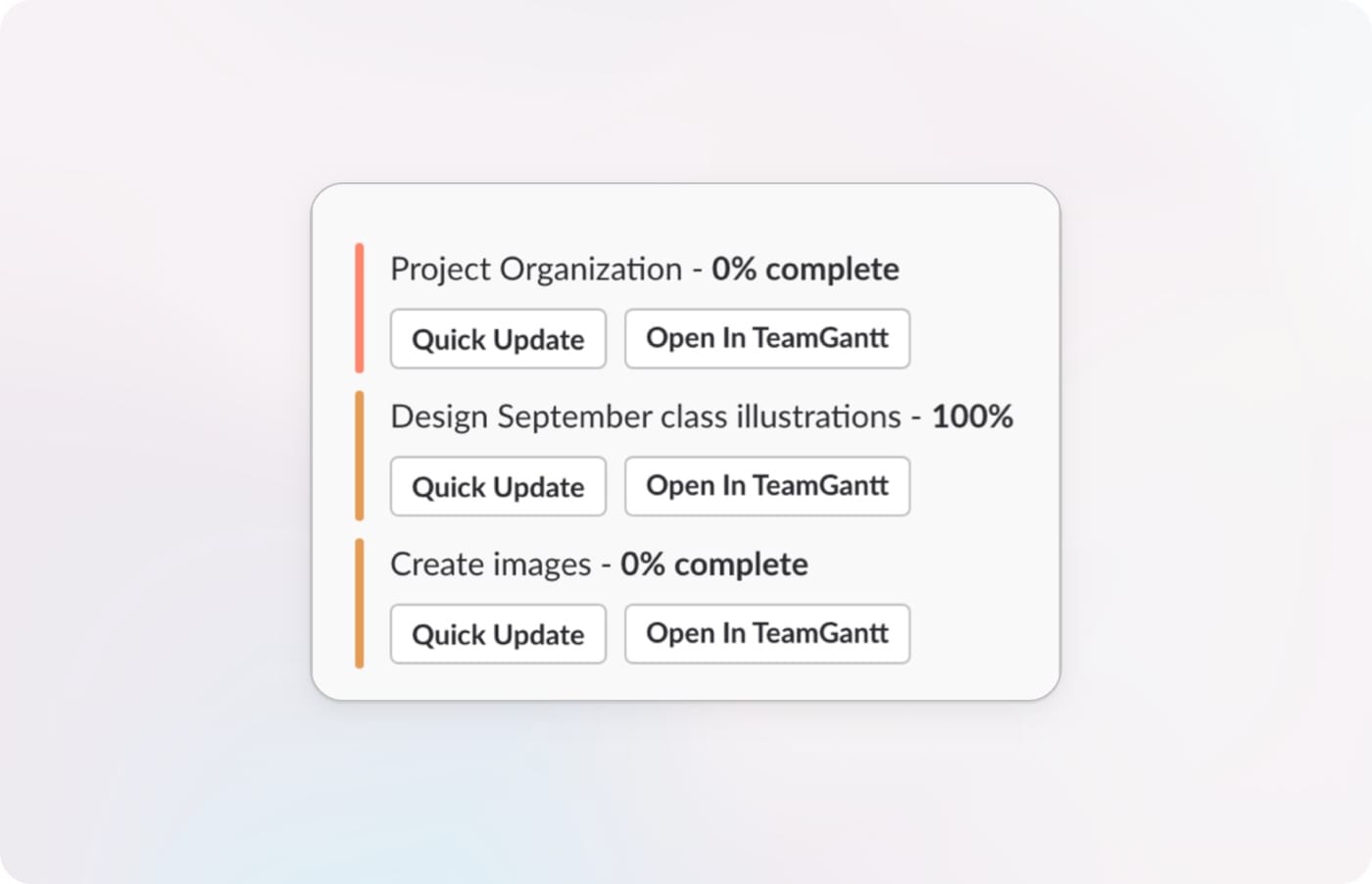Image resolution: width=1372 pixels, height=884 pixels.
Task: Click the red bar beside Project Organization
Action: point(360,307)
